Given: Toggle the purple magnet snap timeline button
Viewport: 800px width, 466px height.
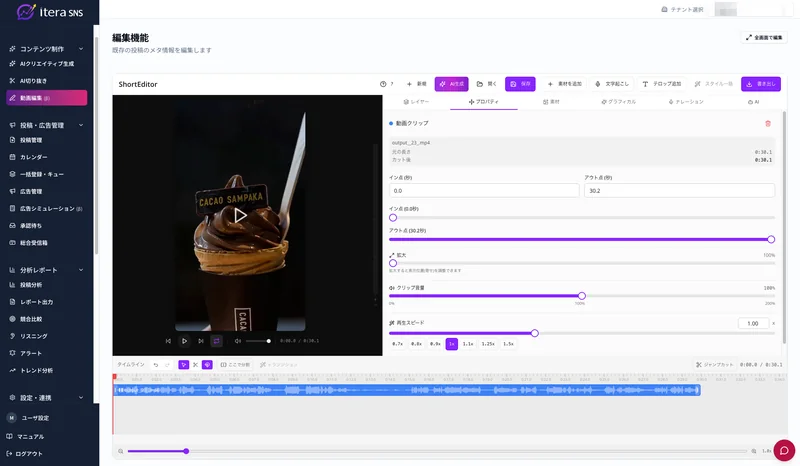Looking at the screenshot, I should (x=207, y=365).
